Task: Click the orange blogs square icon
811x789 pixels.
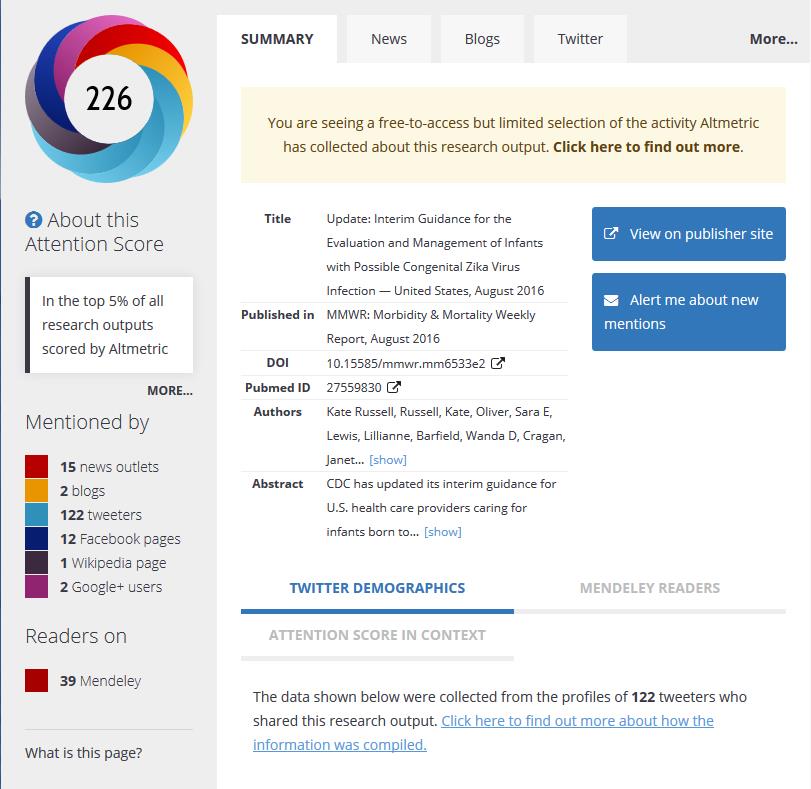Action: point(37,491)
